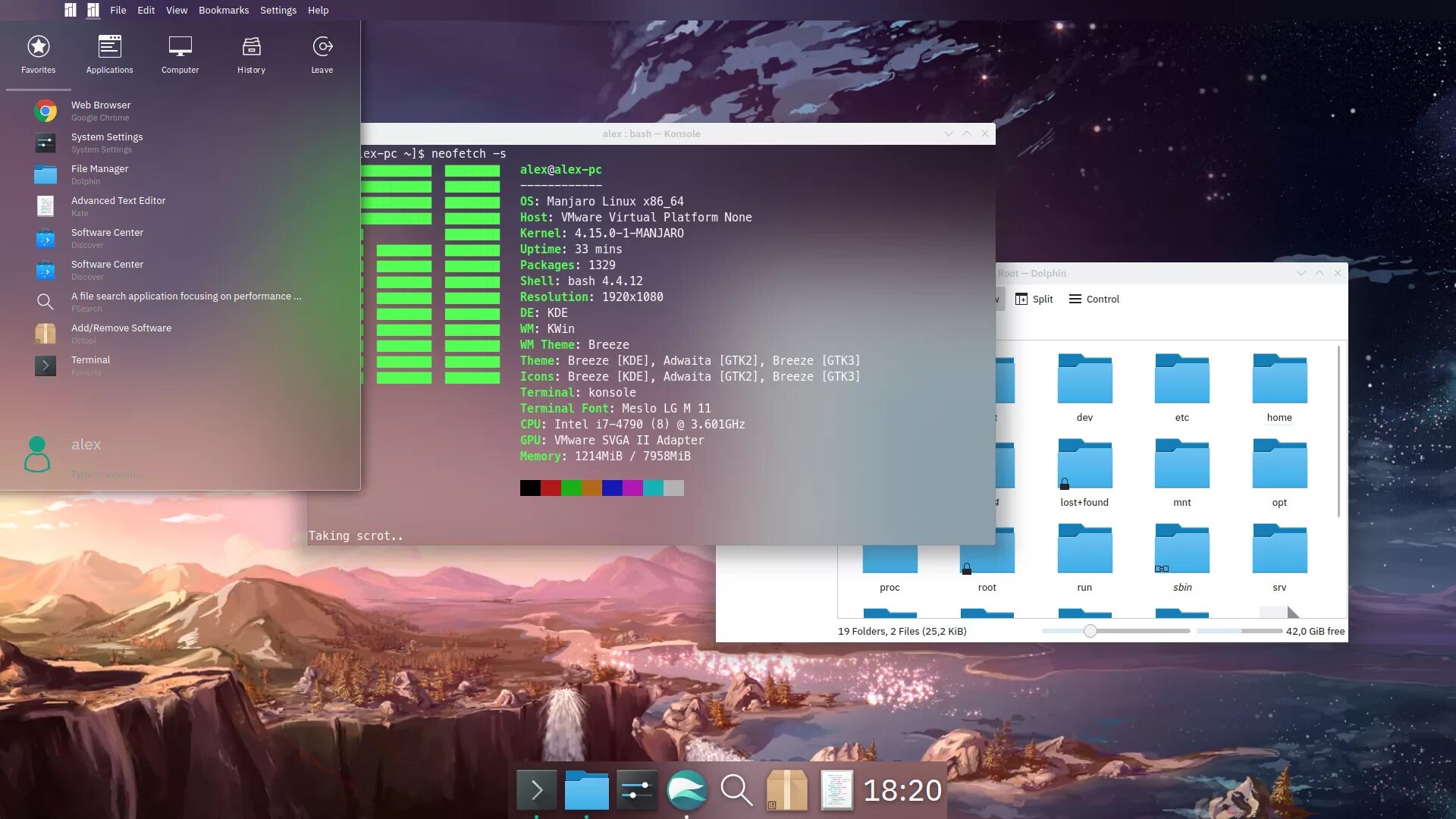Launch System Settings from dock
This screenshot has width=1456, height=819.
(x=636, y=790)
